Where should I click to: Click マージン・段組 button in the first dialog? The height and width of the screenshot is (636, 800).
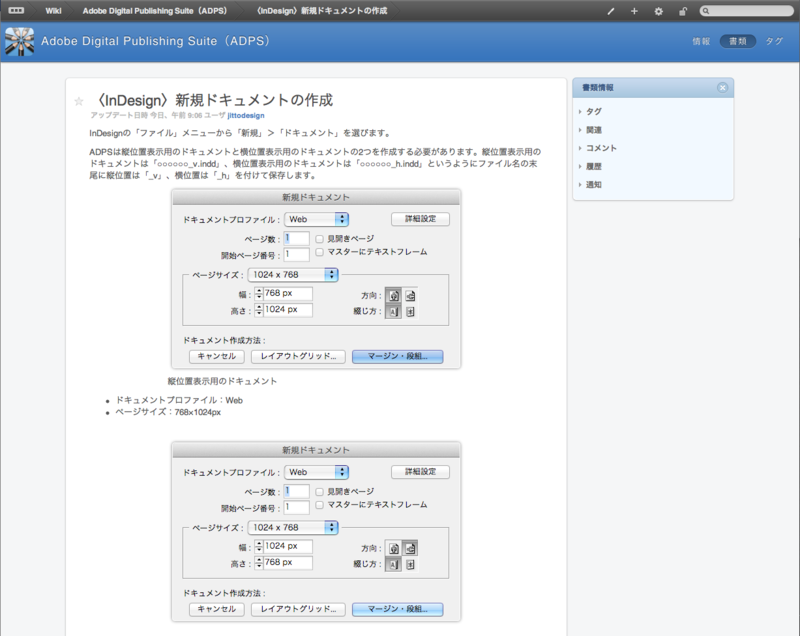pos(397,356)
